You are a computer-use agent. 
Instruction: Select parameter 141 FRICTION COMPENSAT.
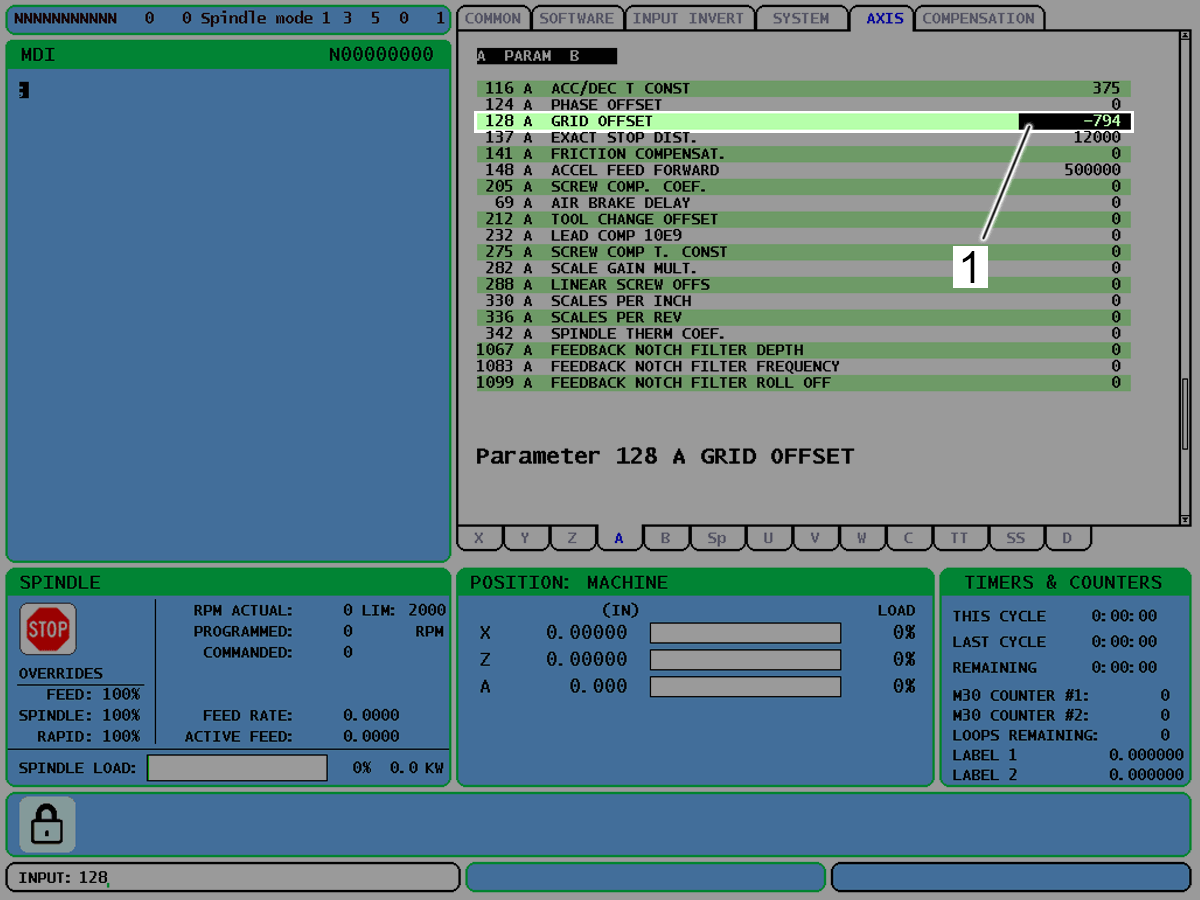[x=803, y=154]
